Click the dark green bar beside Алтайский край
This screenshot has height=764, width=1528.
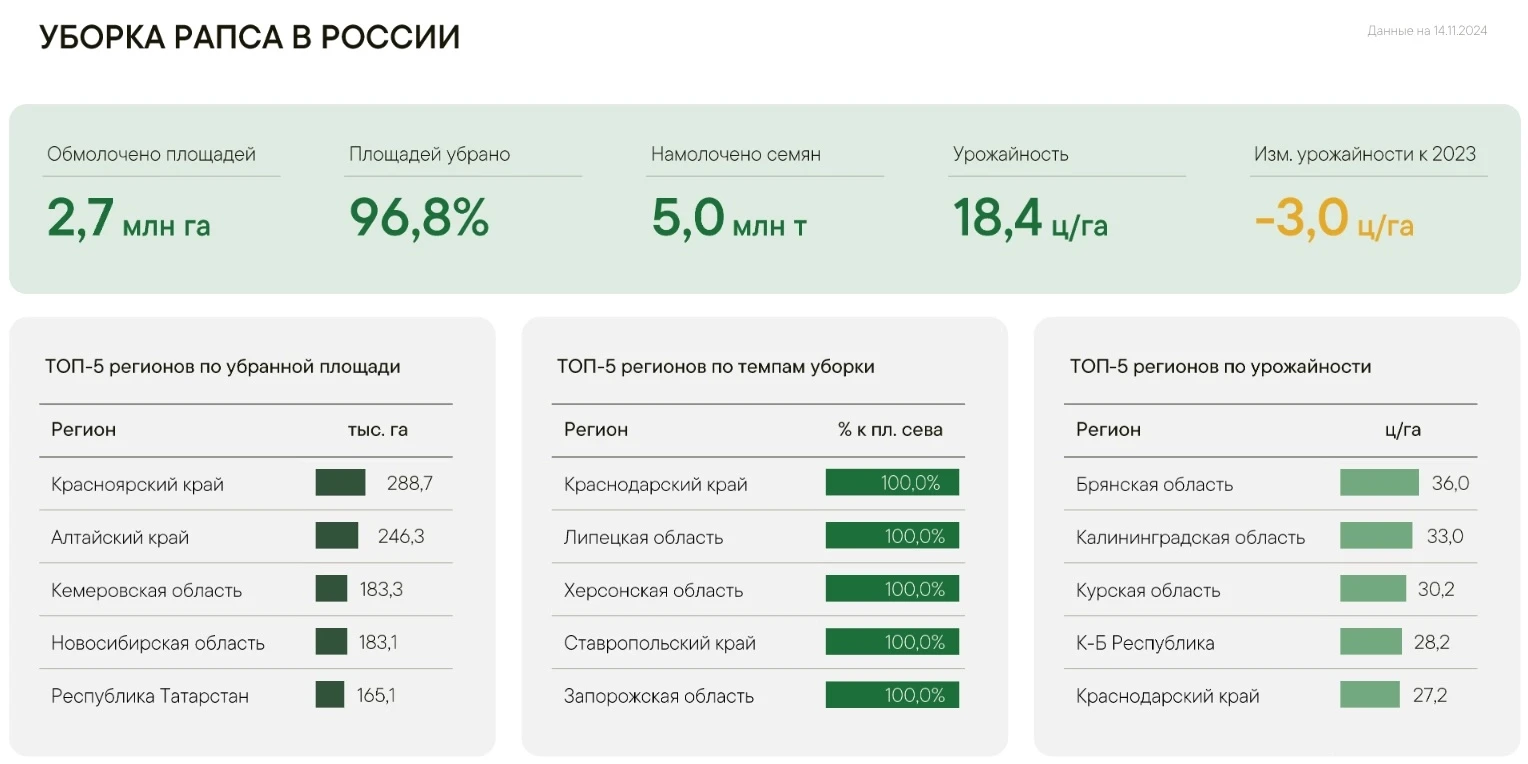[x=336, y=536]
